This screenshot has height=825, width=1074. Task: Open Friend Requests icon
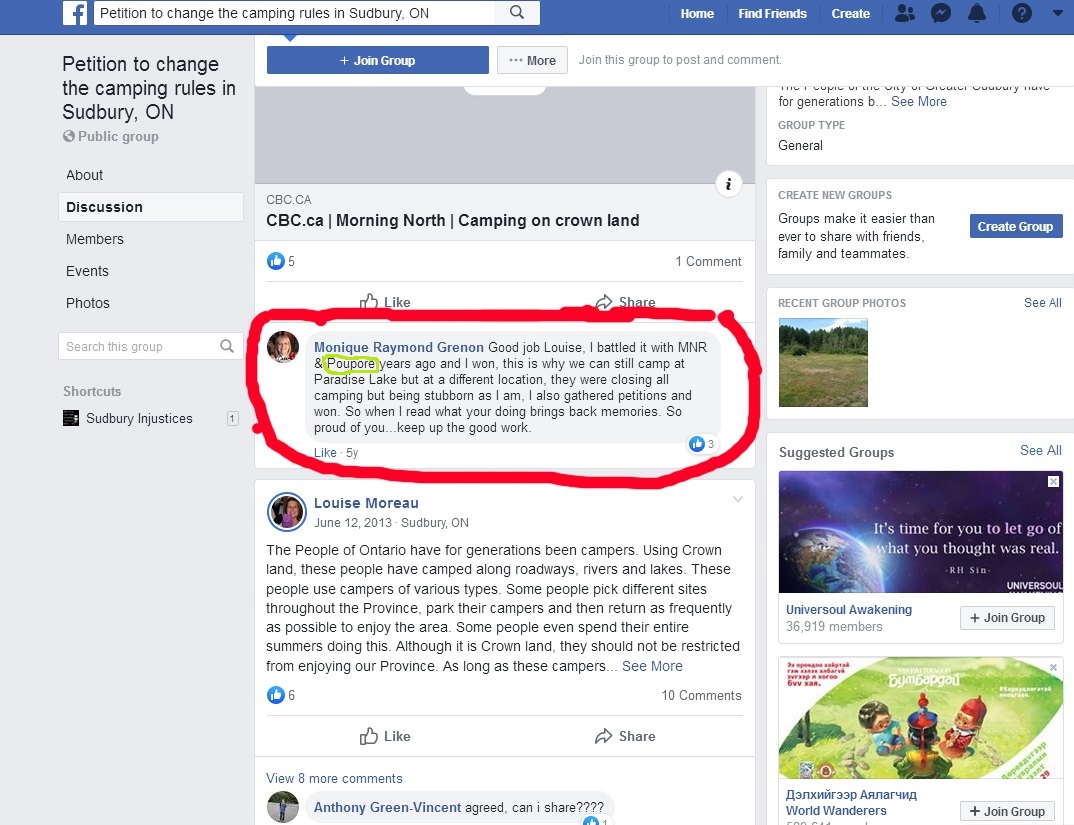click(x=905, y=13)
